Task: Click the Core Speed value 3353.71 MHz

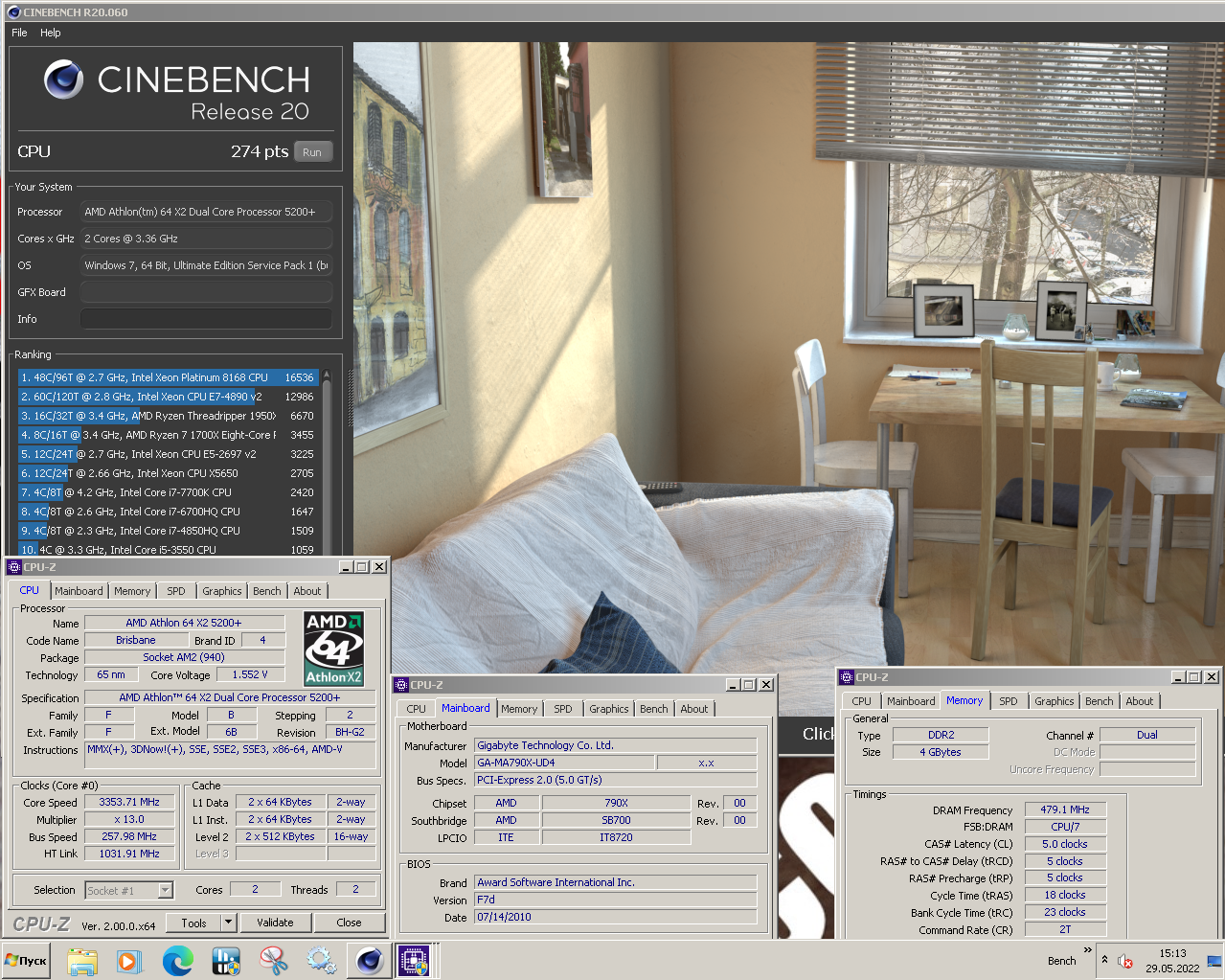Action: click(129, 802)
